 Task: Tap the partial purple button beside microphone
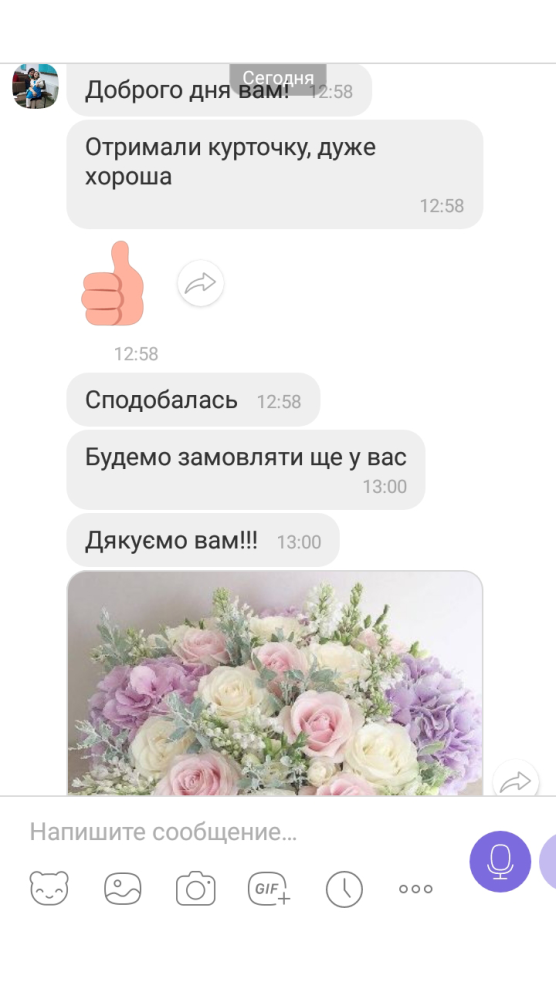(548, 861)
